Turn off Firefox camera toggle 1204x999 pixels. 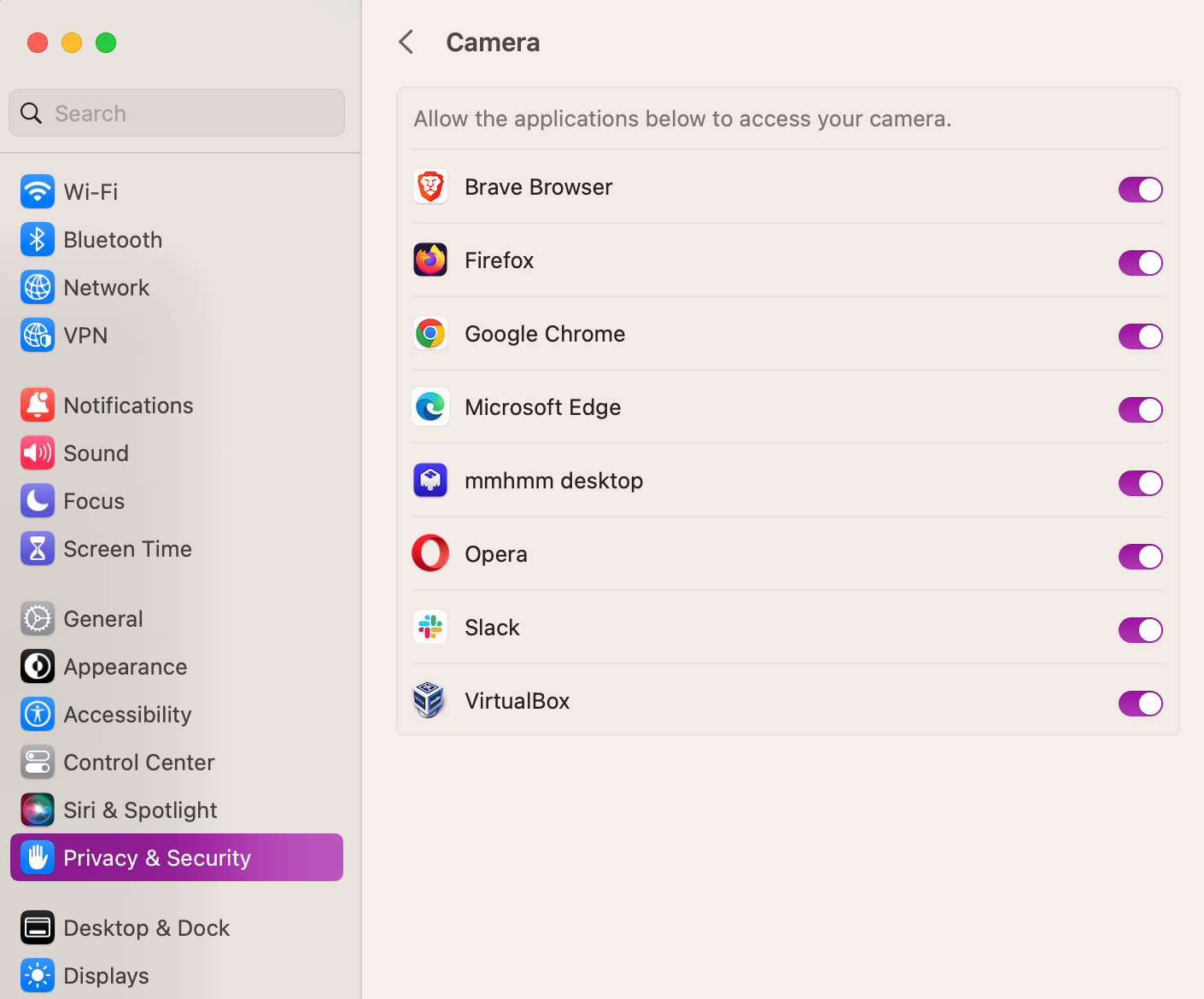[x=1140, y=263]
